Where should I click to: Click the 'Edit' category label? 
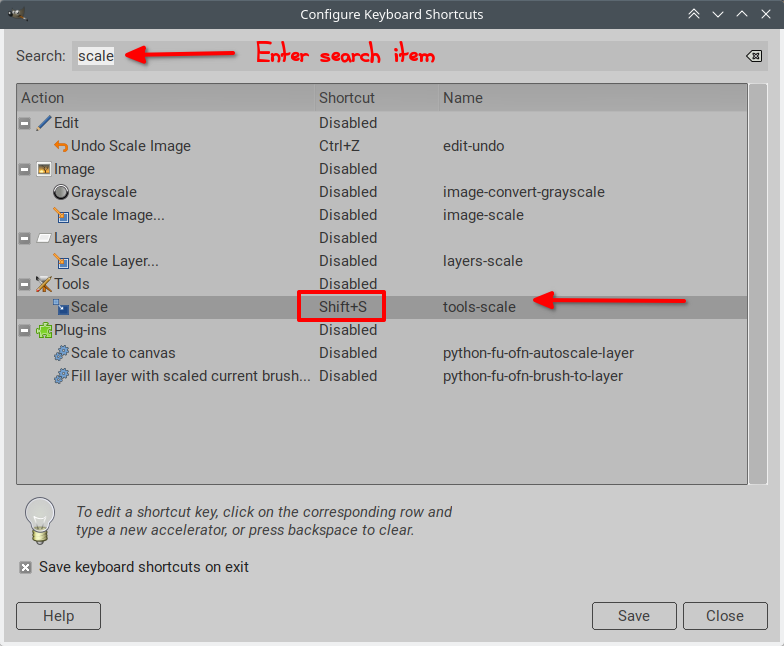(x=66, y=123)
